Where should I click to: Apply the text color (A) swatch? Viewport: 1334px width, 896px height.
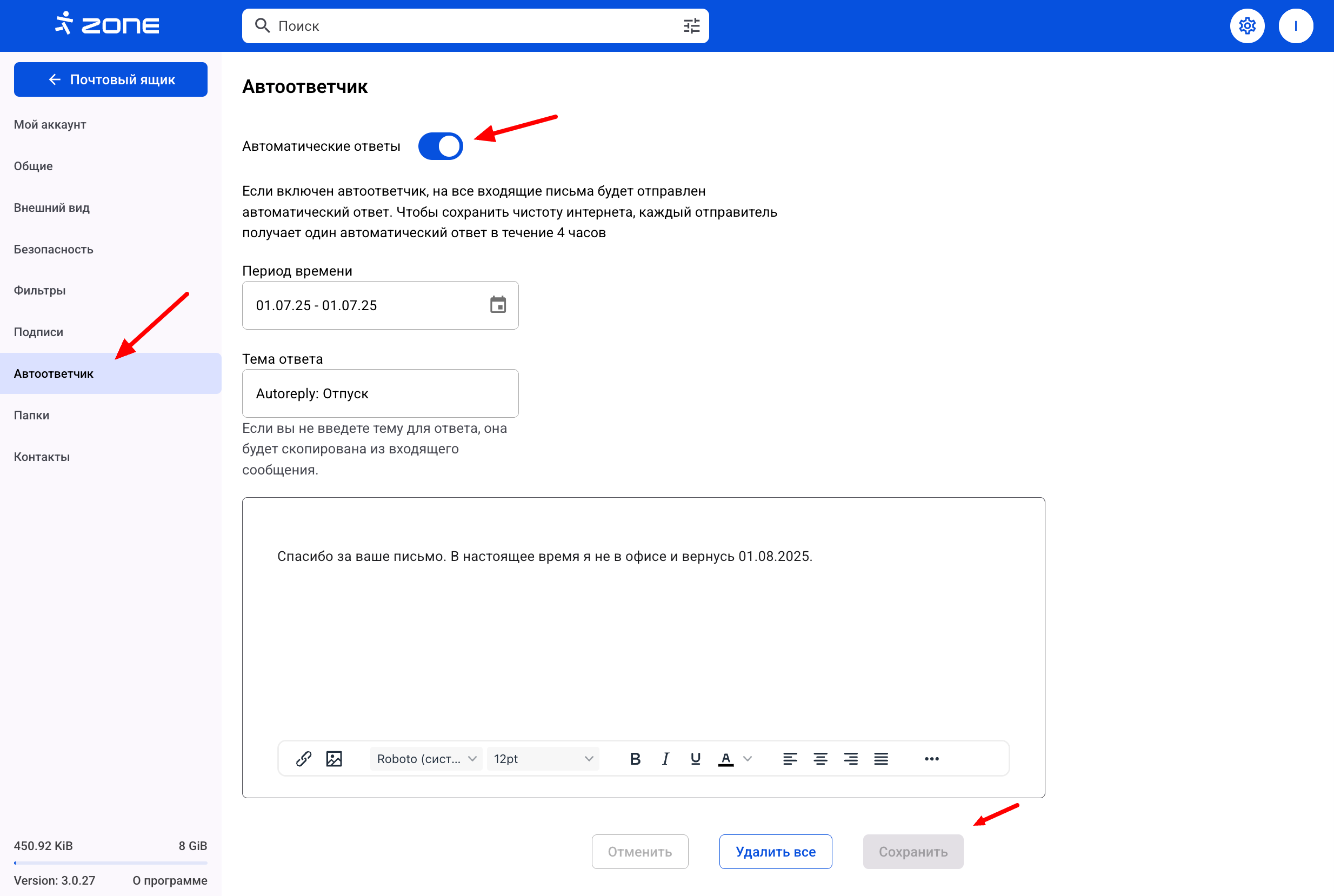click(x=726, y=759)
